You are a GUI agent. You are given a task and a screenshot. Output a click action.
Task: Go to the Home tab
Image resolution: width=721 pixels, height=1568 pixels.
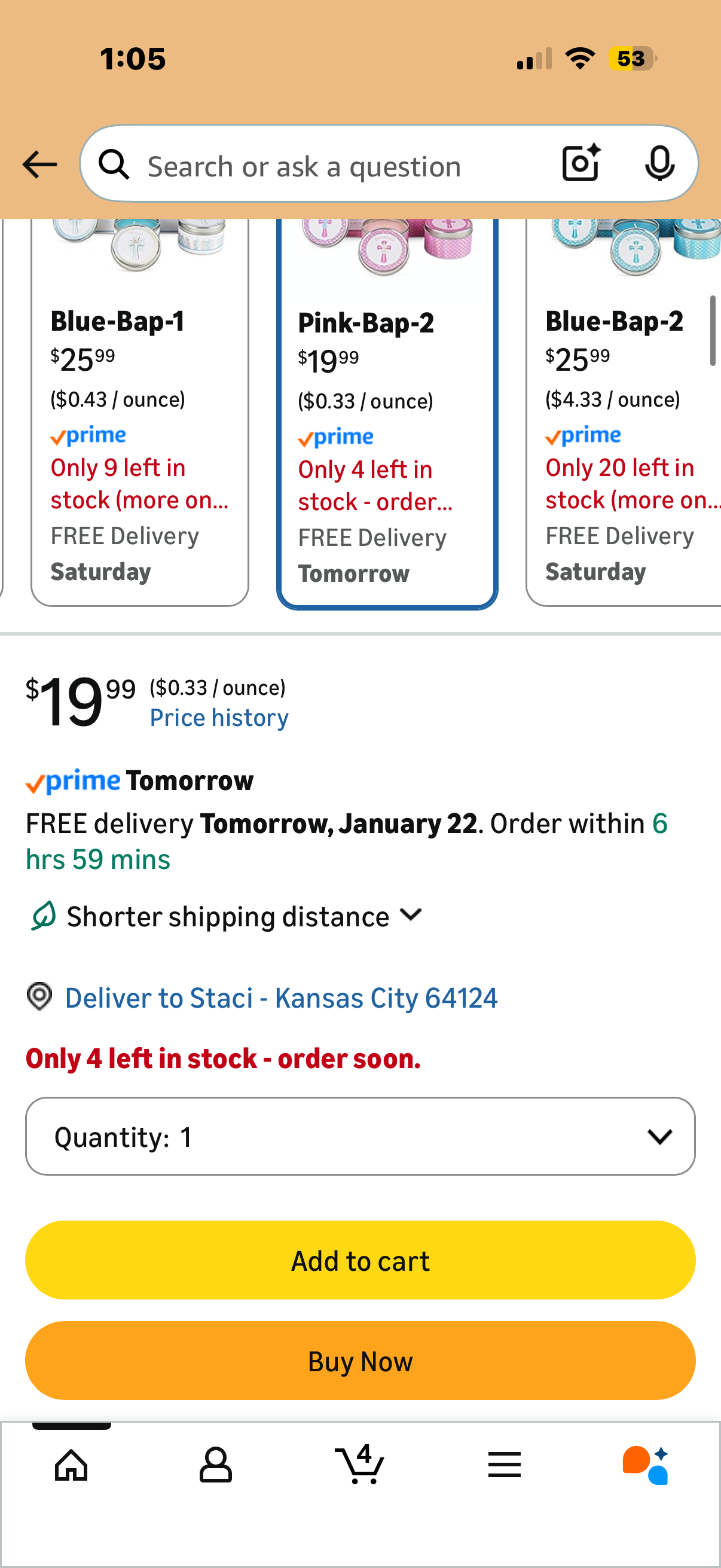[72, 1465]
